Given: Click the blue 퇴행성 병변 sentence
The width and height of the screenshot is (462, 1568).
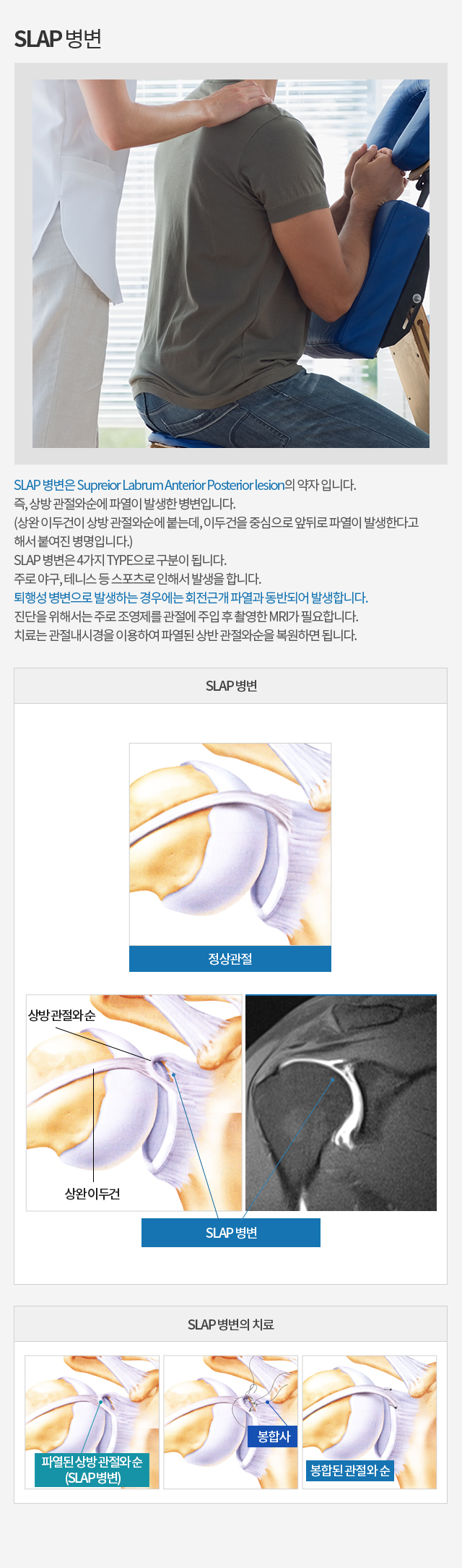Looking at the screenshot, I should tap(191, 598).
